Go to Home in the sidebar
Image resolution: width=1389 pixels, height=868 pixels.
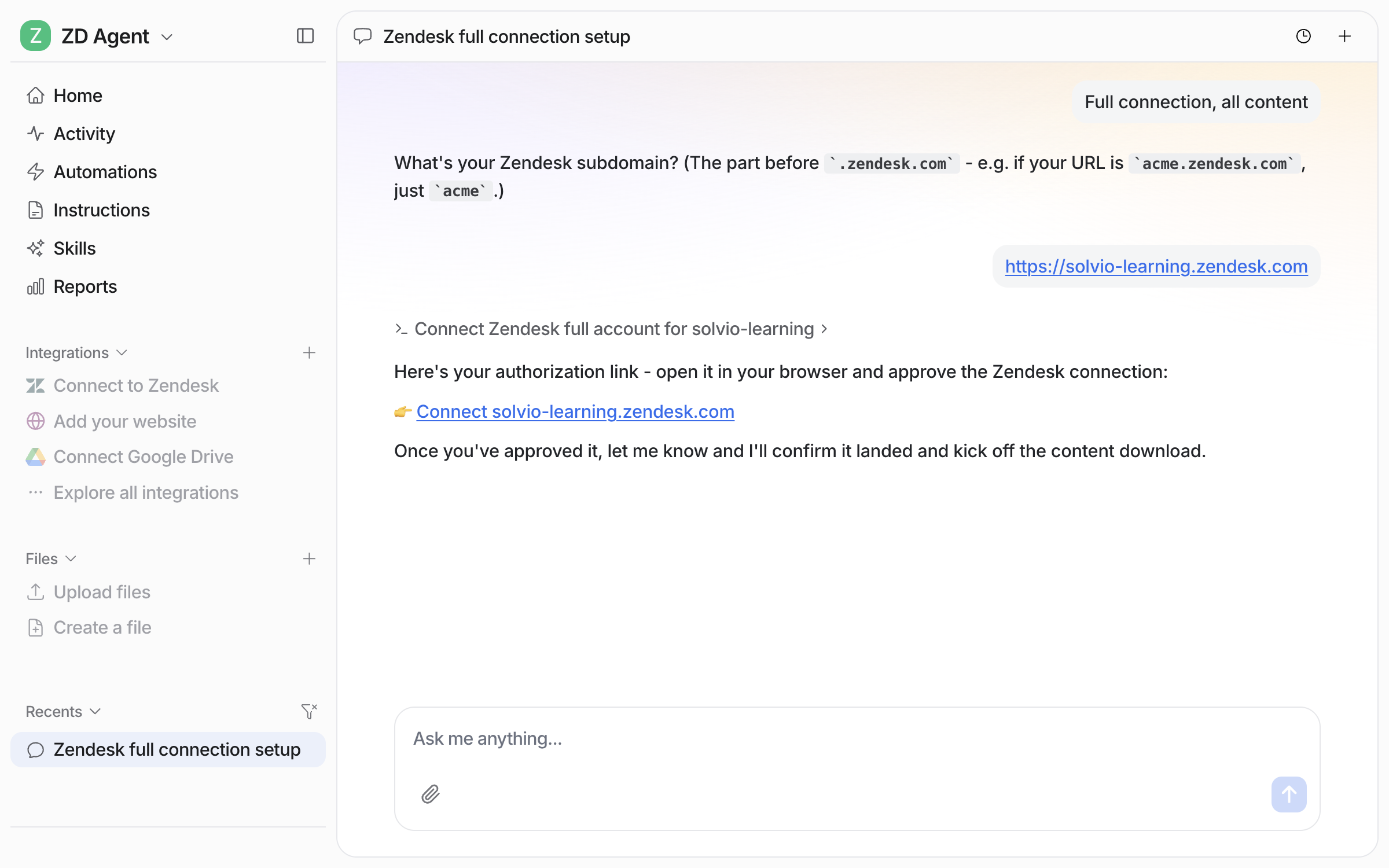(x=64, y=95)
